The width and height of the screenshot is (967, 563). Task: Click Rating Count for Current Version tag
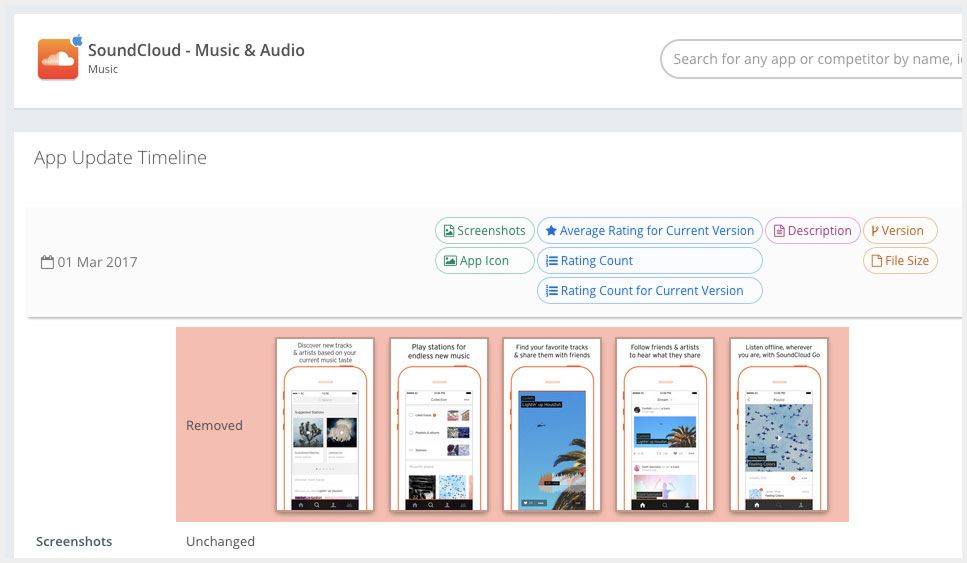pyautogui.click(x=649, y=291)
